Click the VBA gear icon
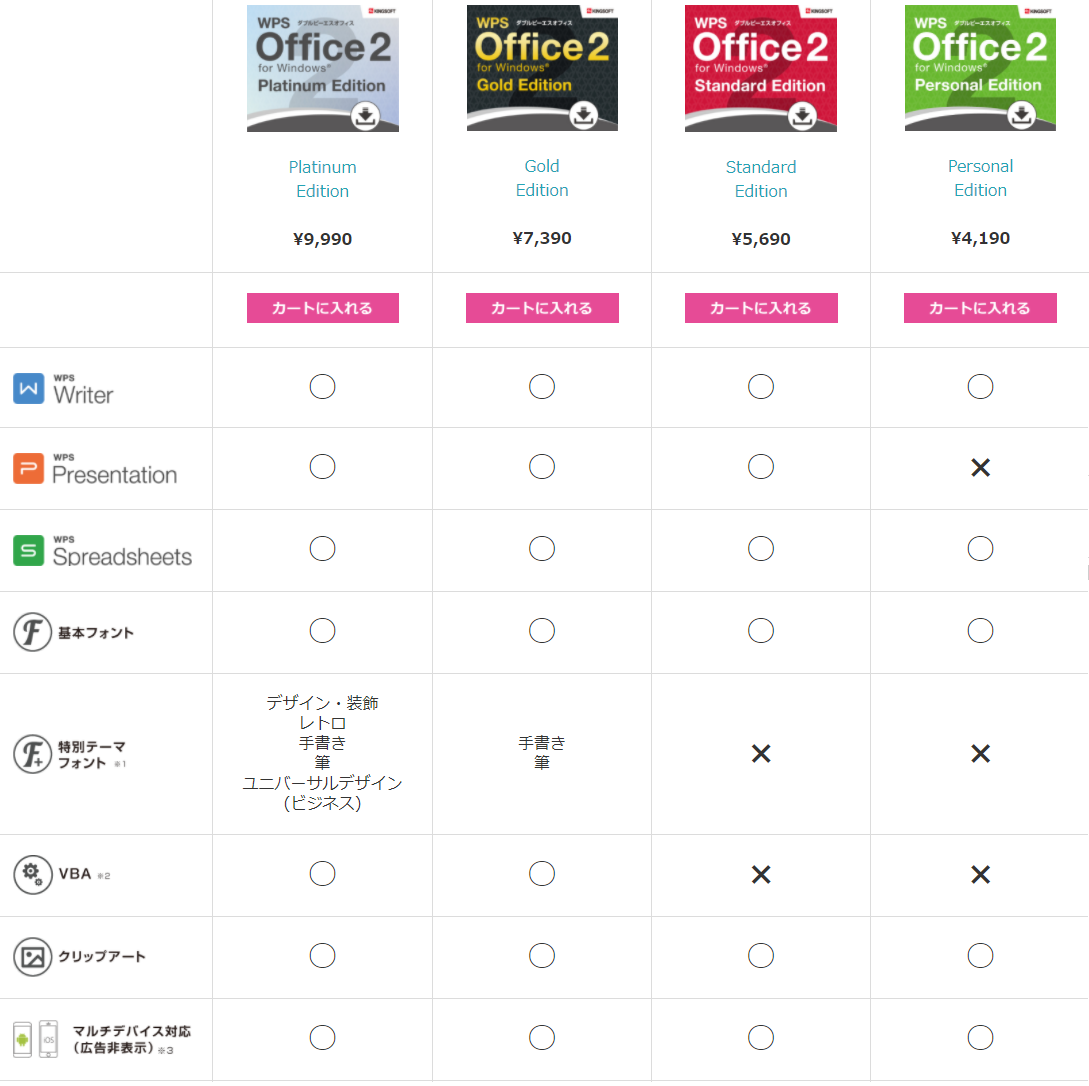 33,875
